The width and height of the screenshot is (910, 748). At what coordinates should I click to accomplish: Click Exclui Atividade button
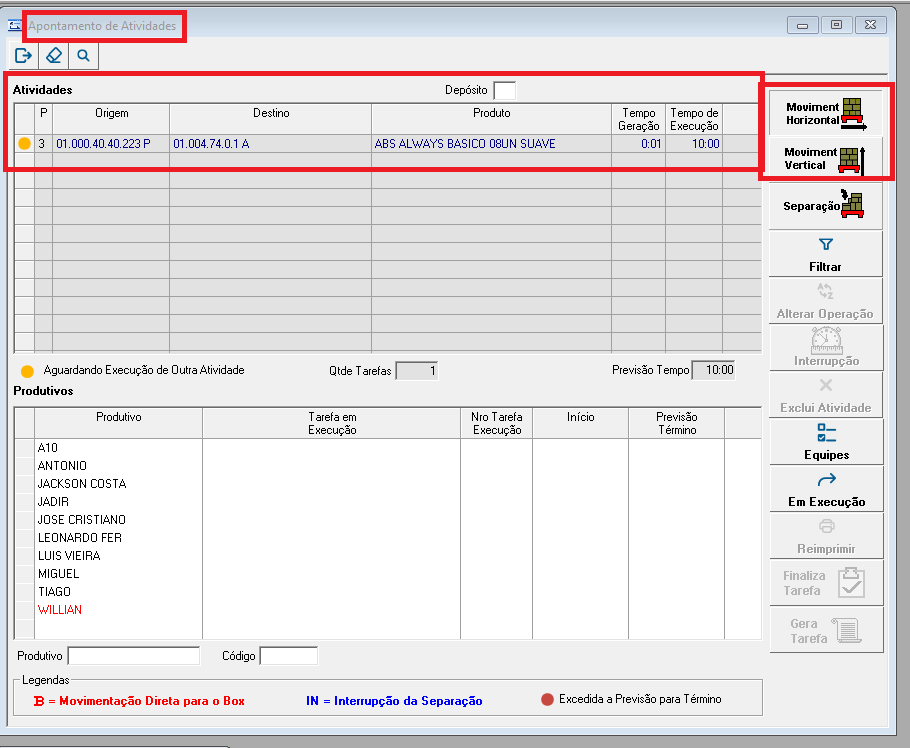coord(825,395)
